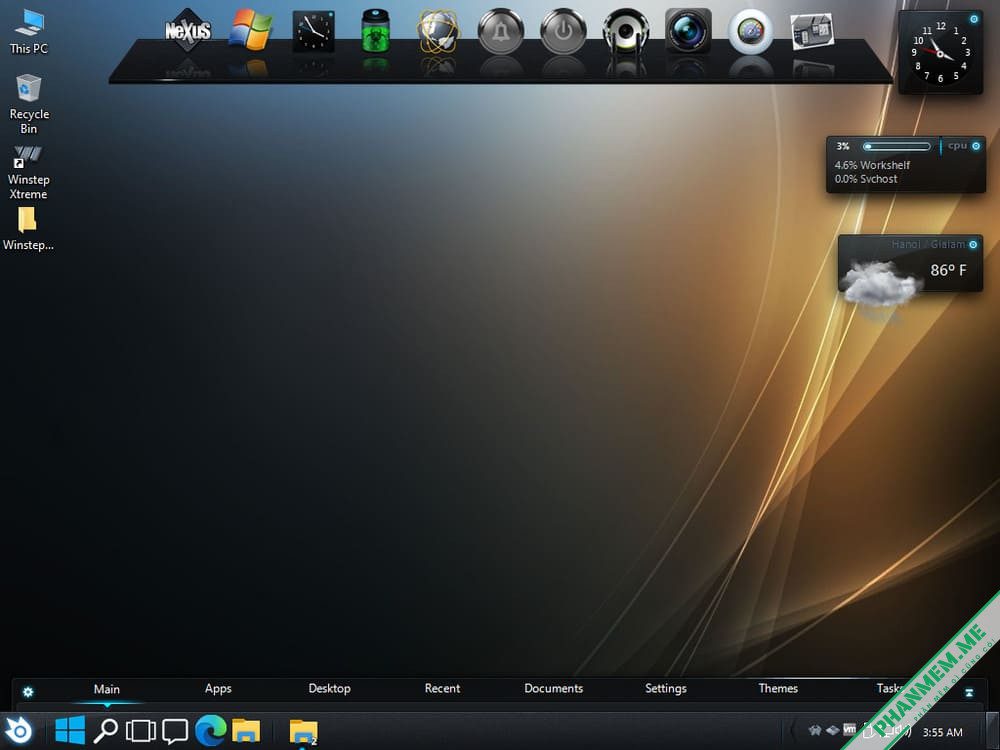Open the gauge meter dock icon

[751, 31]
